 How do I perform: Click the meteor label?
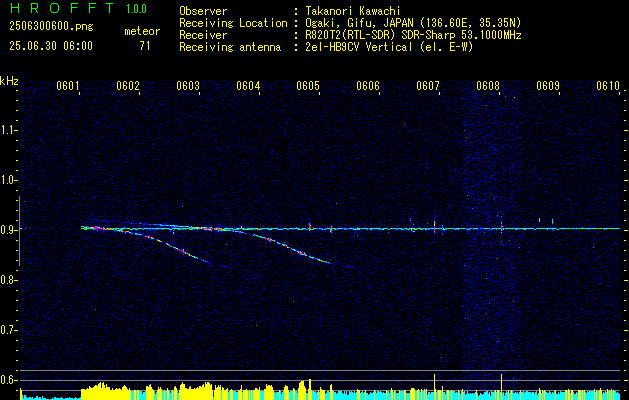point(142,31)
